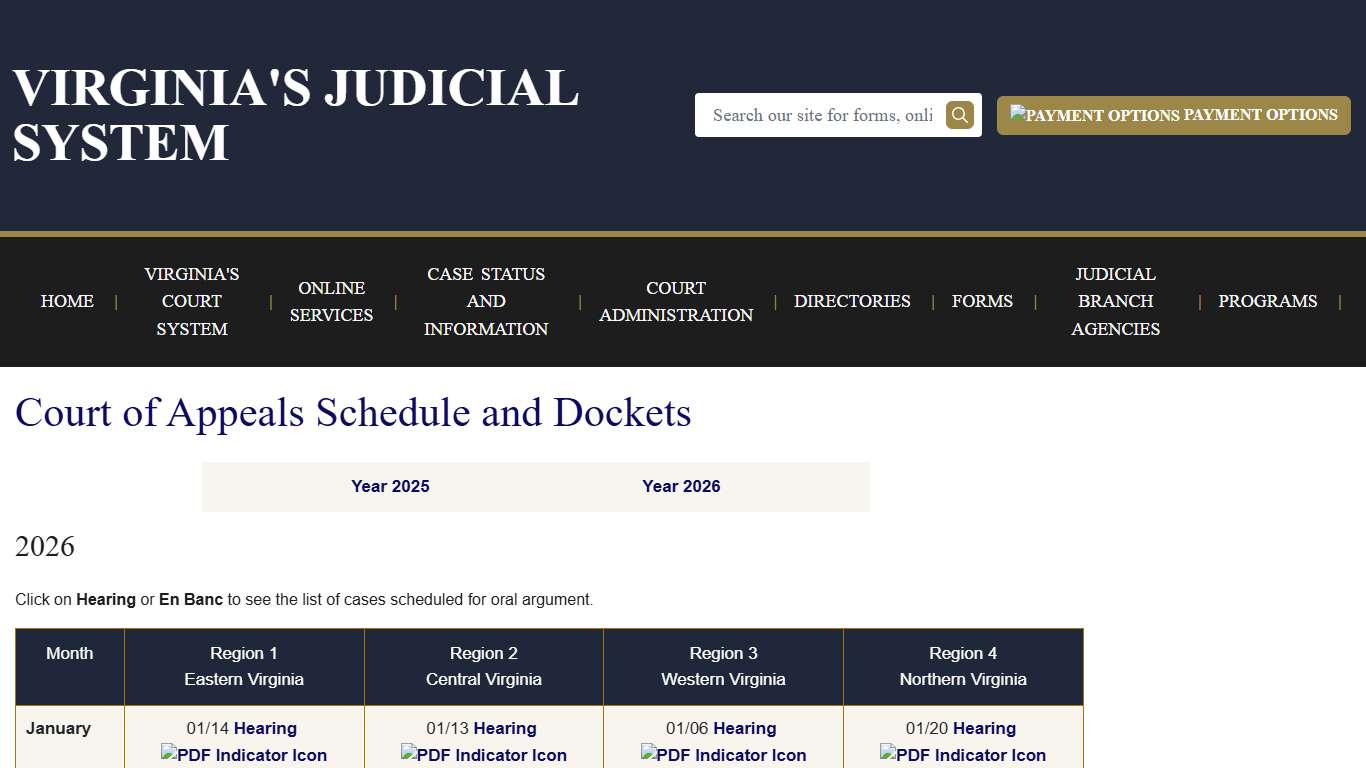The height and width of the screenshot is (768, 1366).
Task: Open PDF indicator icon under Region 3 Western Virginia
Action: (722, 755)
